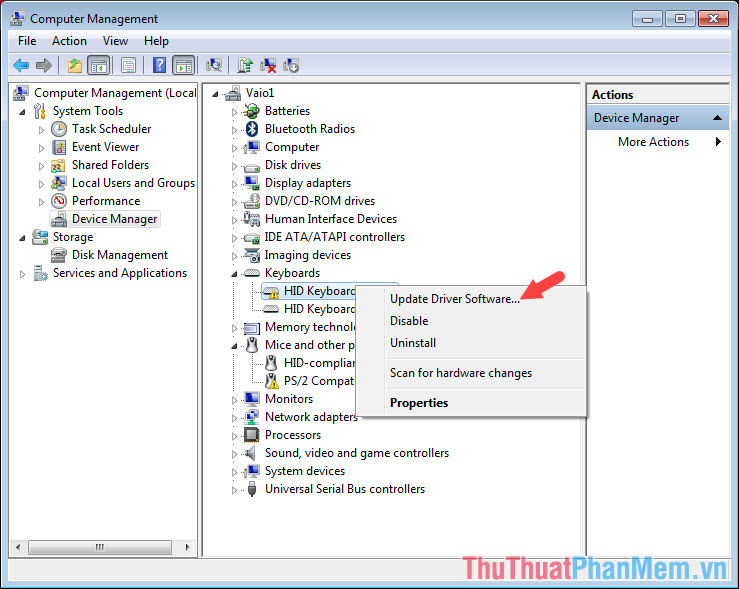Select the Event Viewer icon
739x589 pixels.
(x=59, y=147)
